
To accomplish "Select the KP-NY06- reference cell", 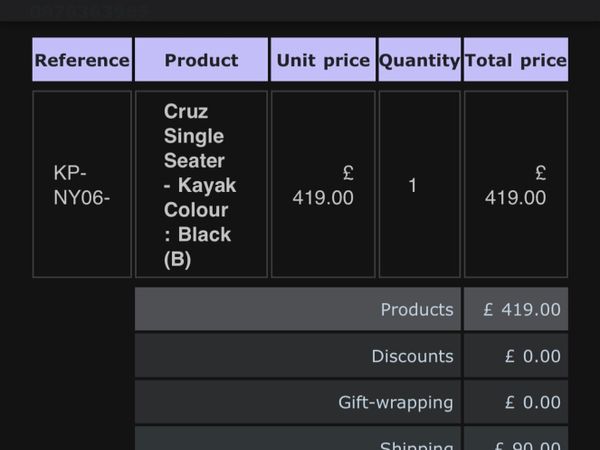I will tap(82, 184).
